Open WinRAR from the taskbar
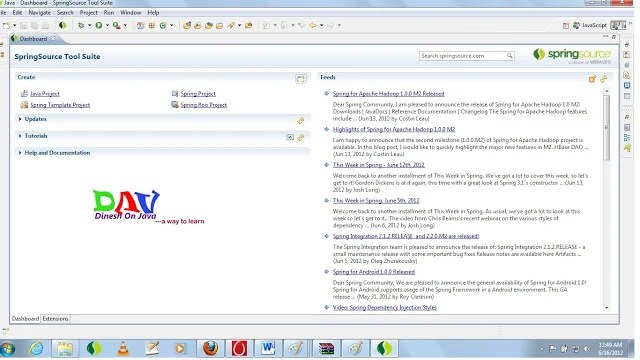Image resolution: width=640 pixels, height=360 pixels. (x=327, y=349)
